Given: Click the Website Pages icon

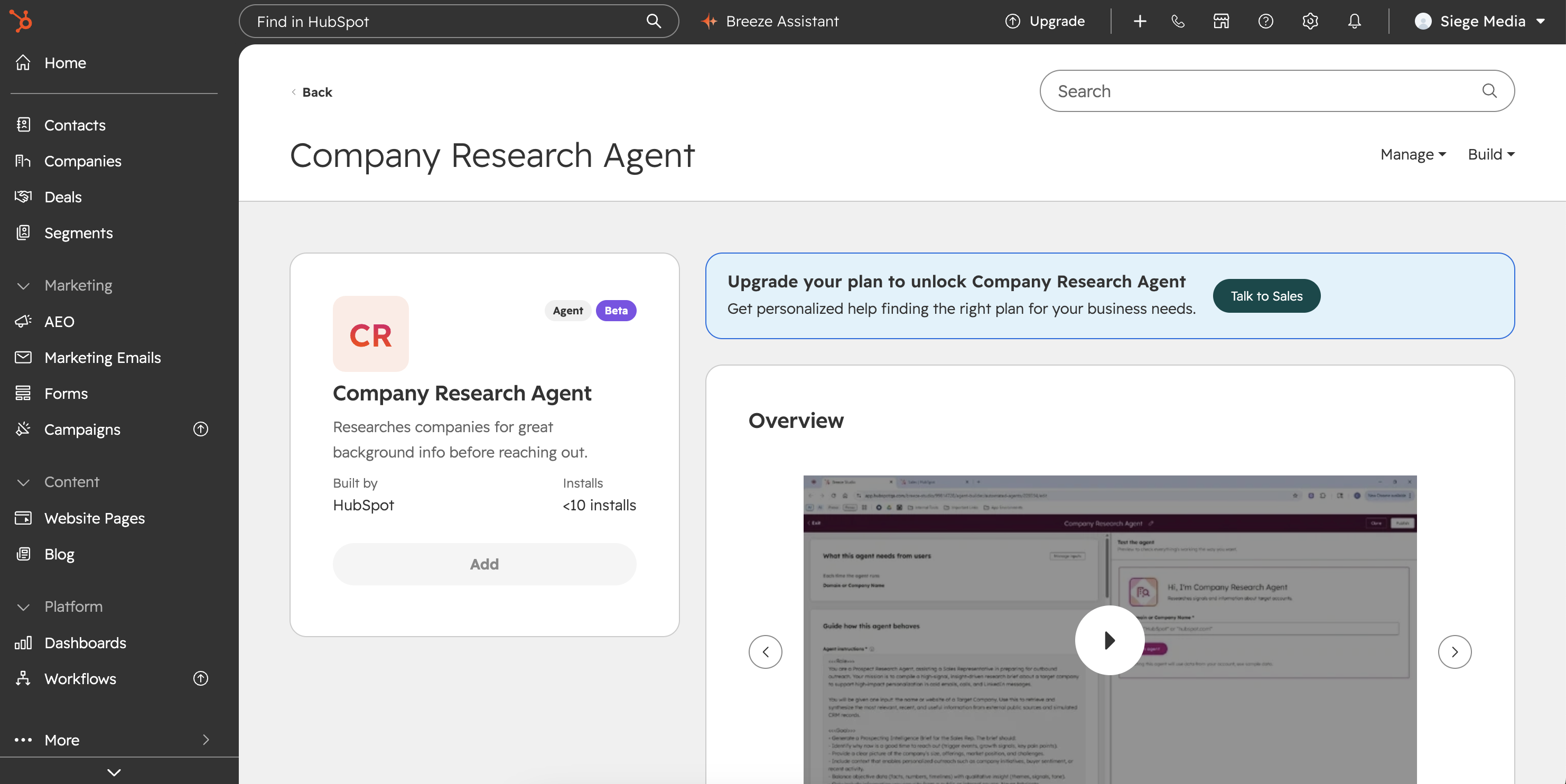Looking at the screenshot, I should click(23, 518).
